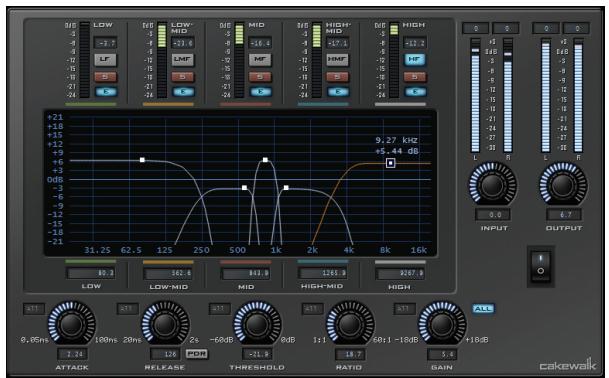This screenshot has height=378, width=609.
Task: Toggle the LOW band E enable button
Action: pyautogui.click(x=106, y=92)
